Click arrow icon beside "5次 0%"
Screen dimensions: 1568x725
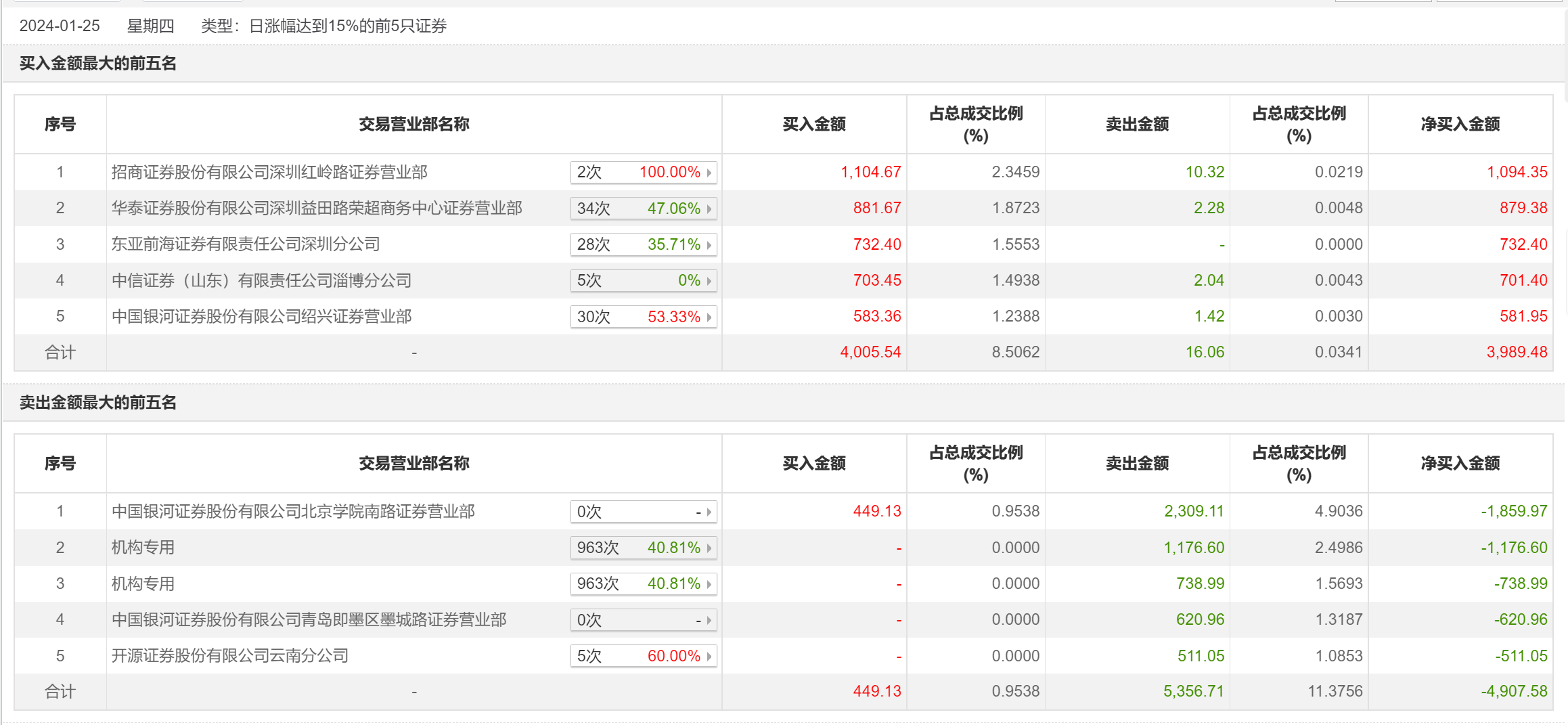pyautogui.click(x=709, y=281)
